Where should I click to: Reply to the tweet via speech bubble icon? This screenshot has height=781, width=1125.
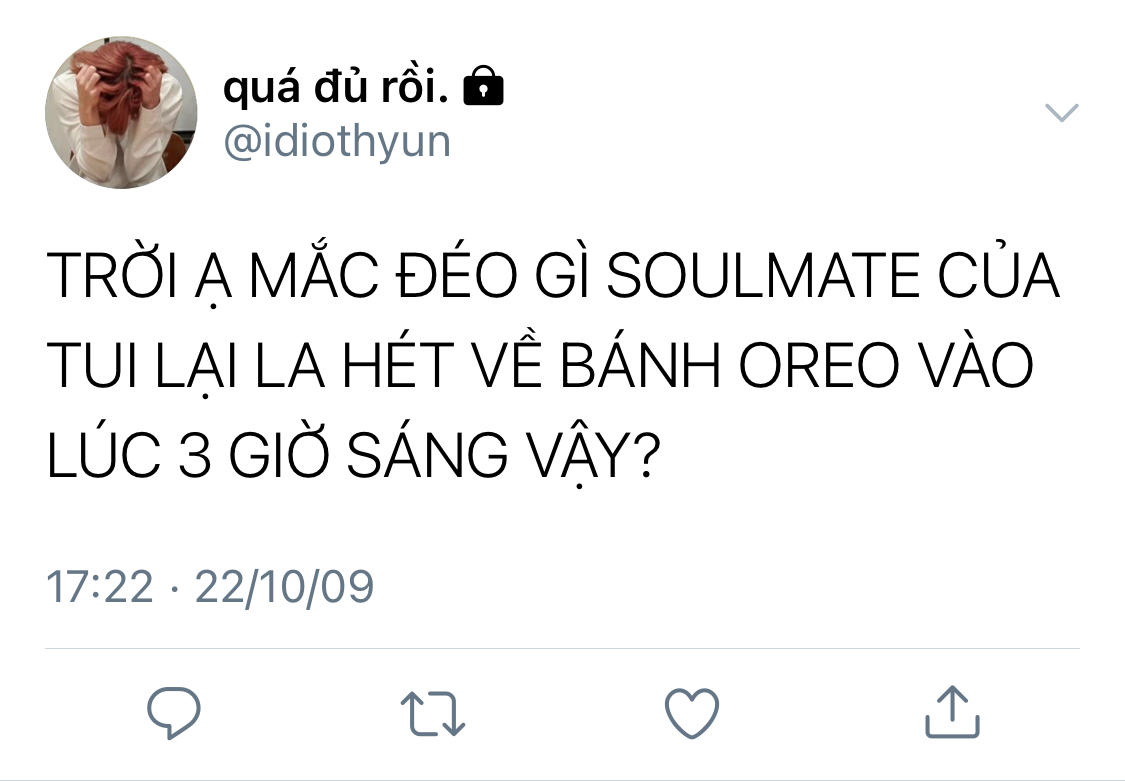tap(174, 712)
